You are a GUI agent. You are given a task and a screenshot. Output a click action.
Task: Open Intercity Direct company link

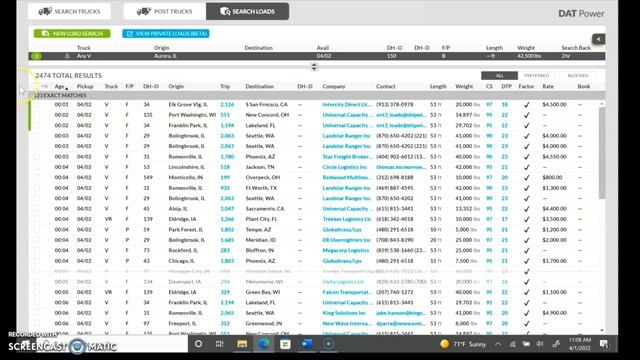(347, 104)
